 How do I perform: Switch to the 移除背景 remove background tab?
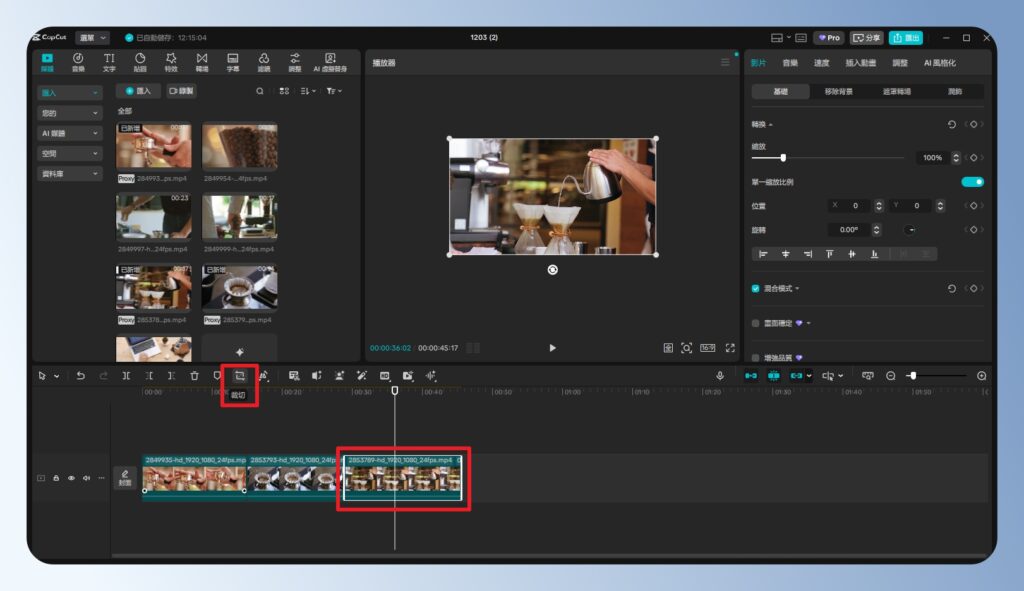(x=838, y=91)
